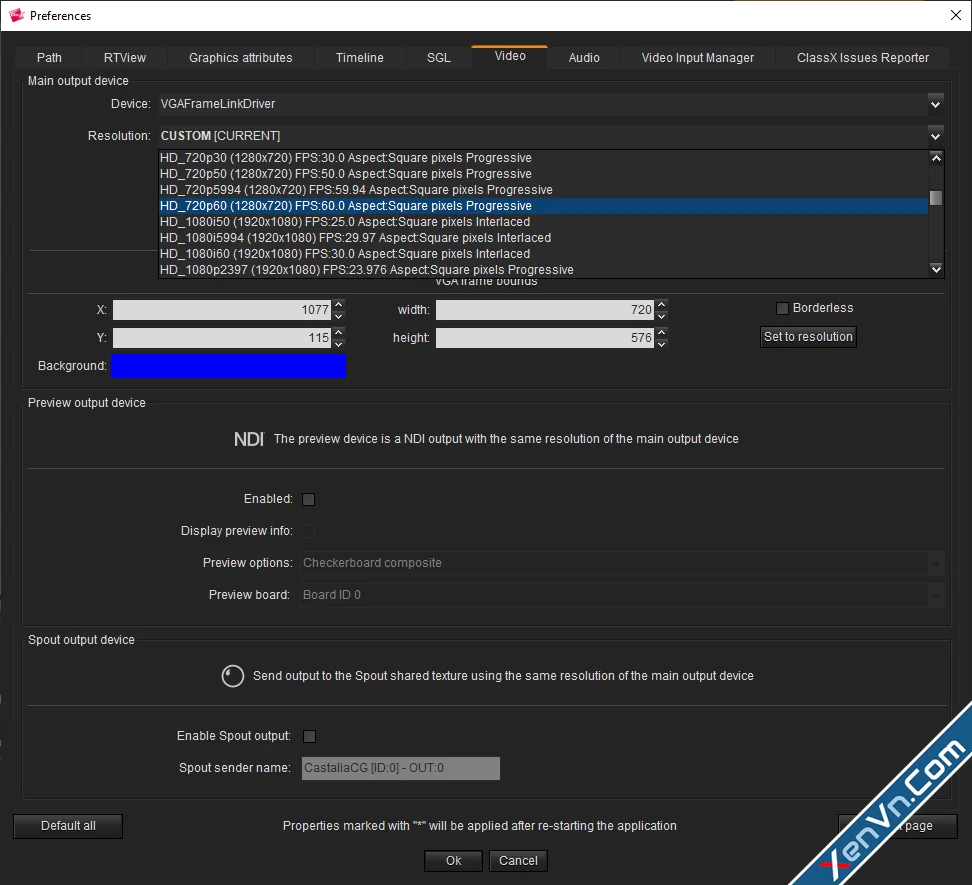Close the Preferences window
The height and width of the screenshot is (885, 972).
956,15
